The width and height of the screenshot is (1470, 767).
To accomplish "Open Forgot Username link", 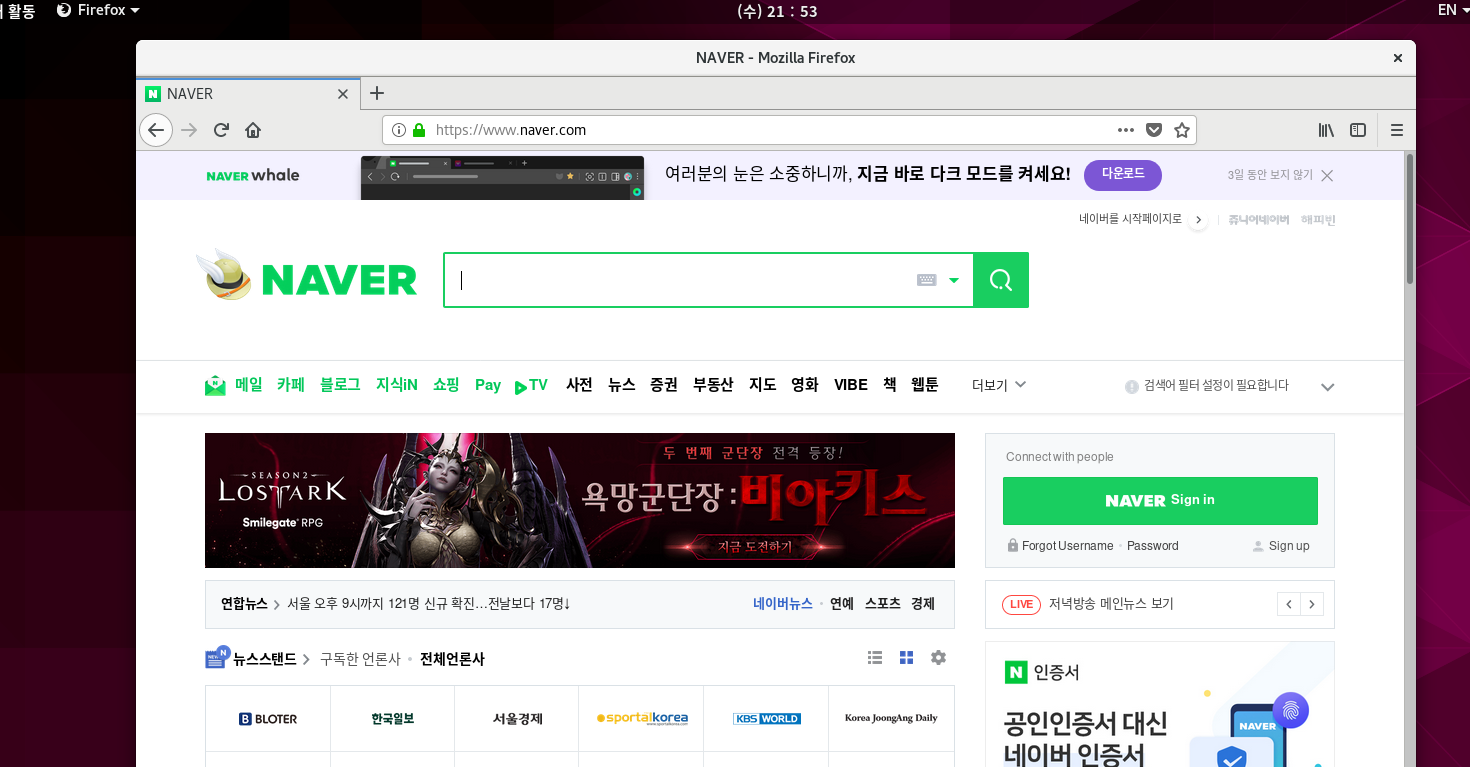I will point(1067,546).
